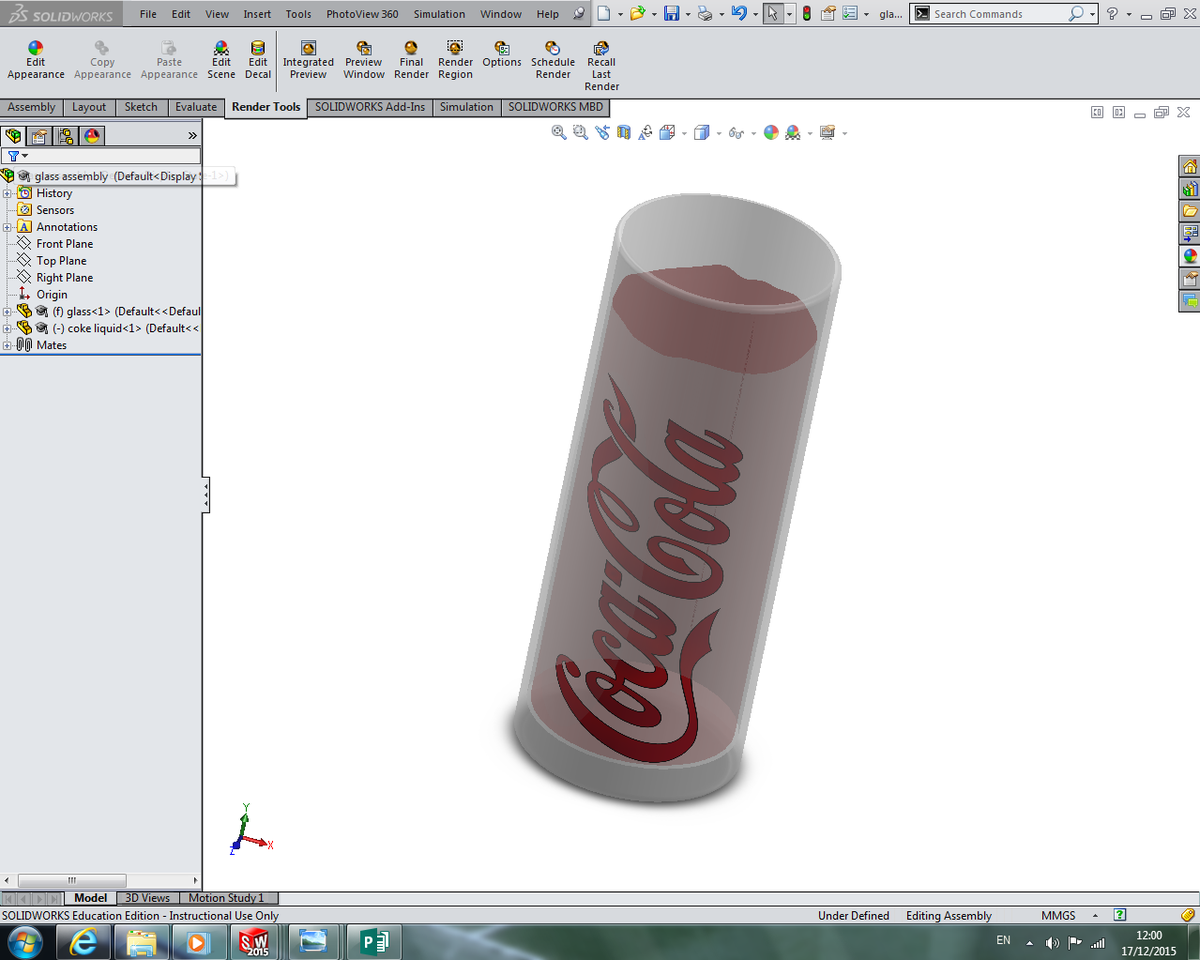
Task: Start Integrated Preview render
Action: [308, 60]
